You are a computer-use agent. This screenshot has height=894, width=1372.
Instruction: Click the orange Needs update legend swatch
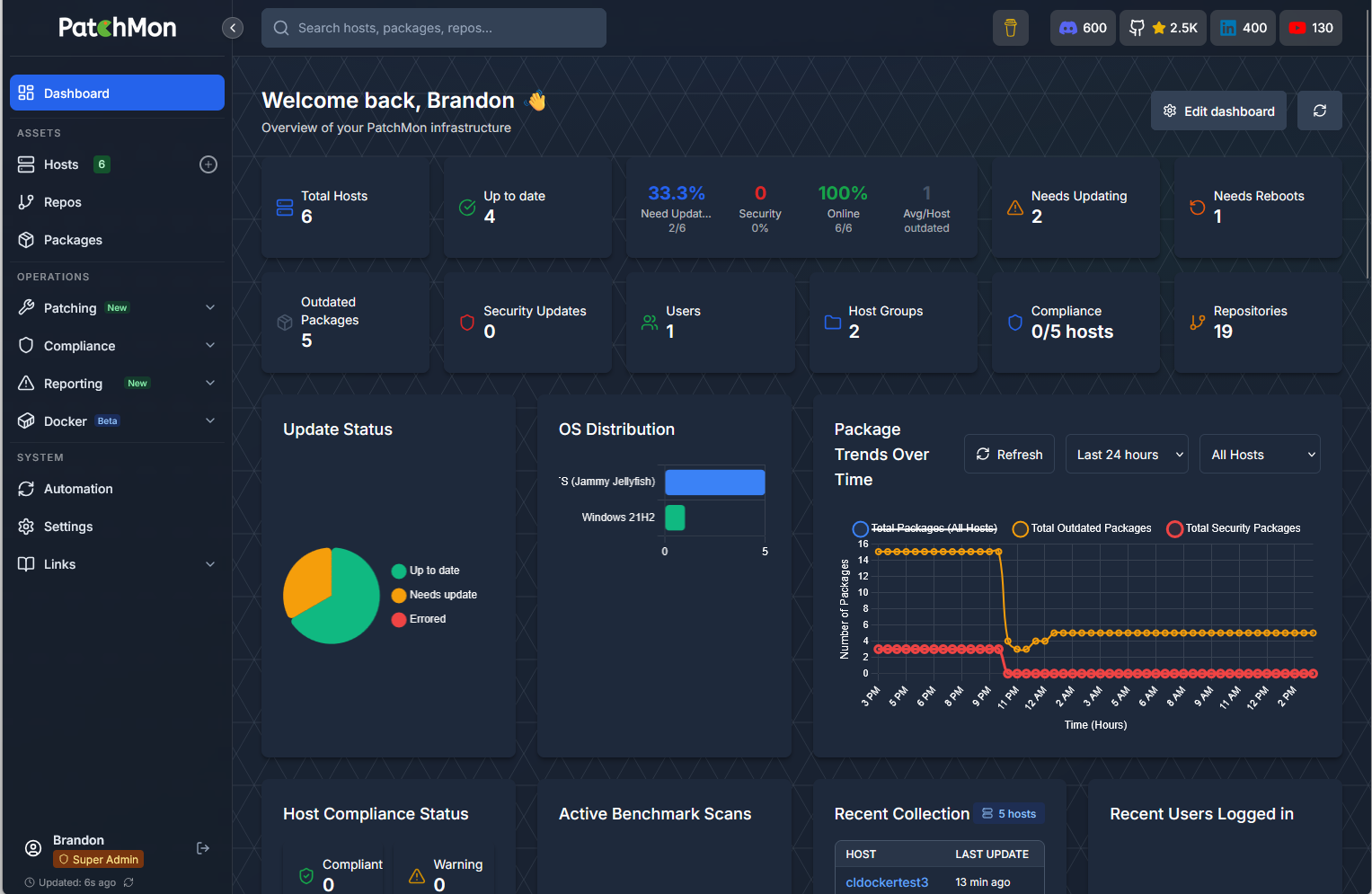tap(399, 595)
